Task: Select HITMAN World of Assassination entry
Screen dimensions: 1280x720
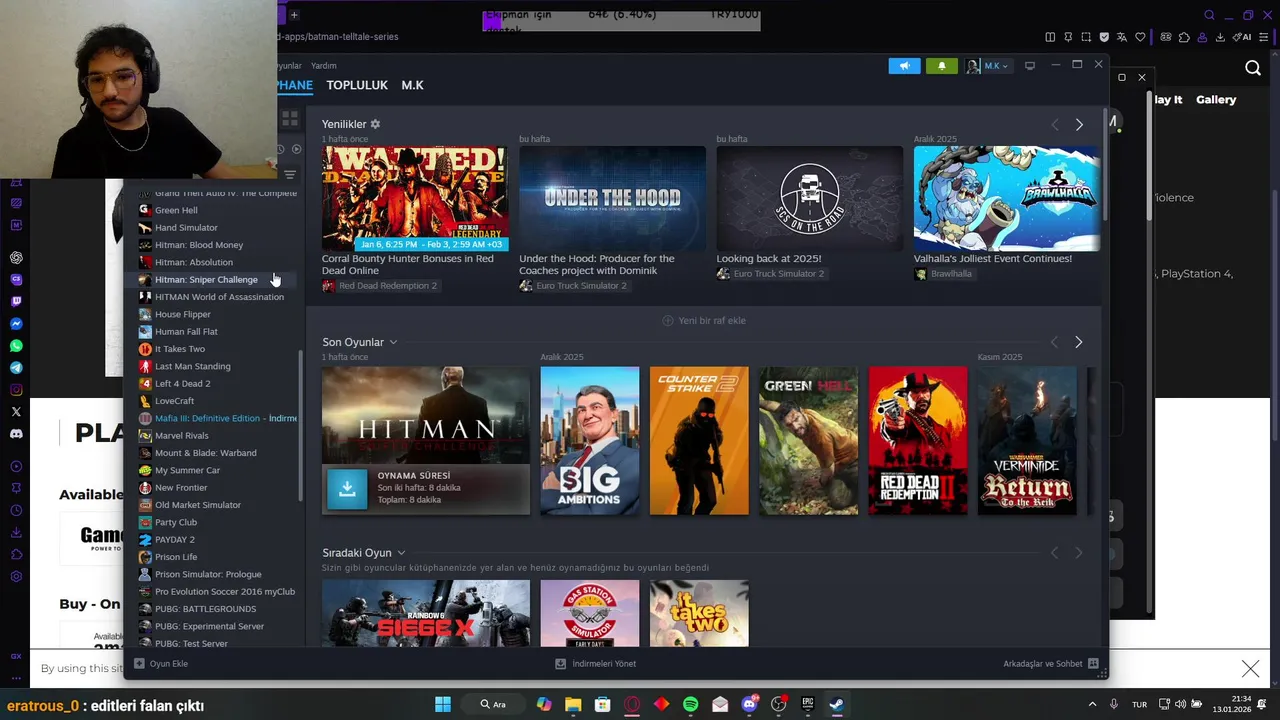Action: coord(219,297)
